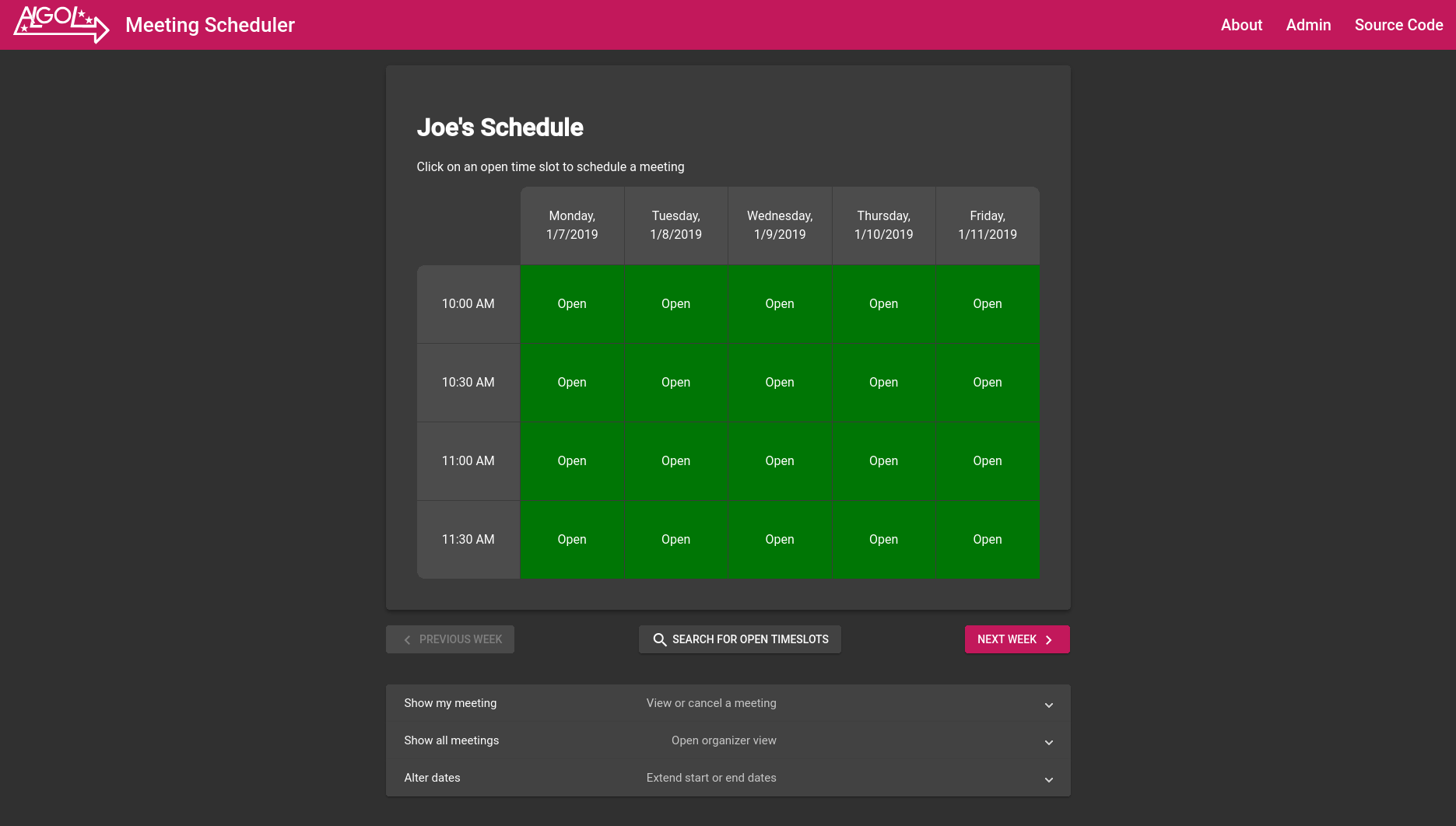Go to the next week
This screenshot has width=1456, height=826.
[x=1017, y=639]
